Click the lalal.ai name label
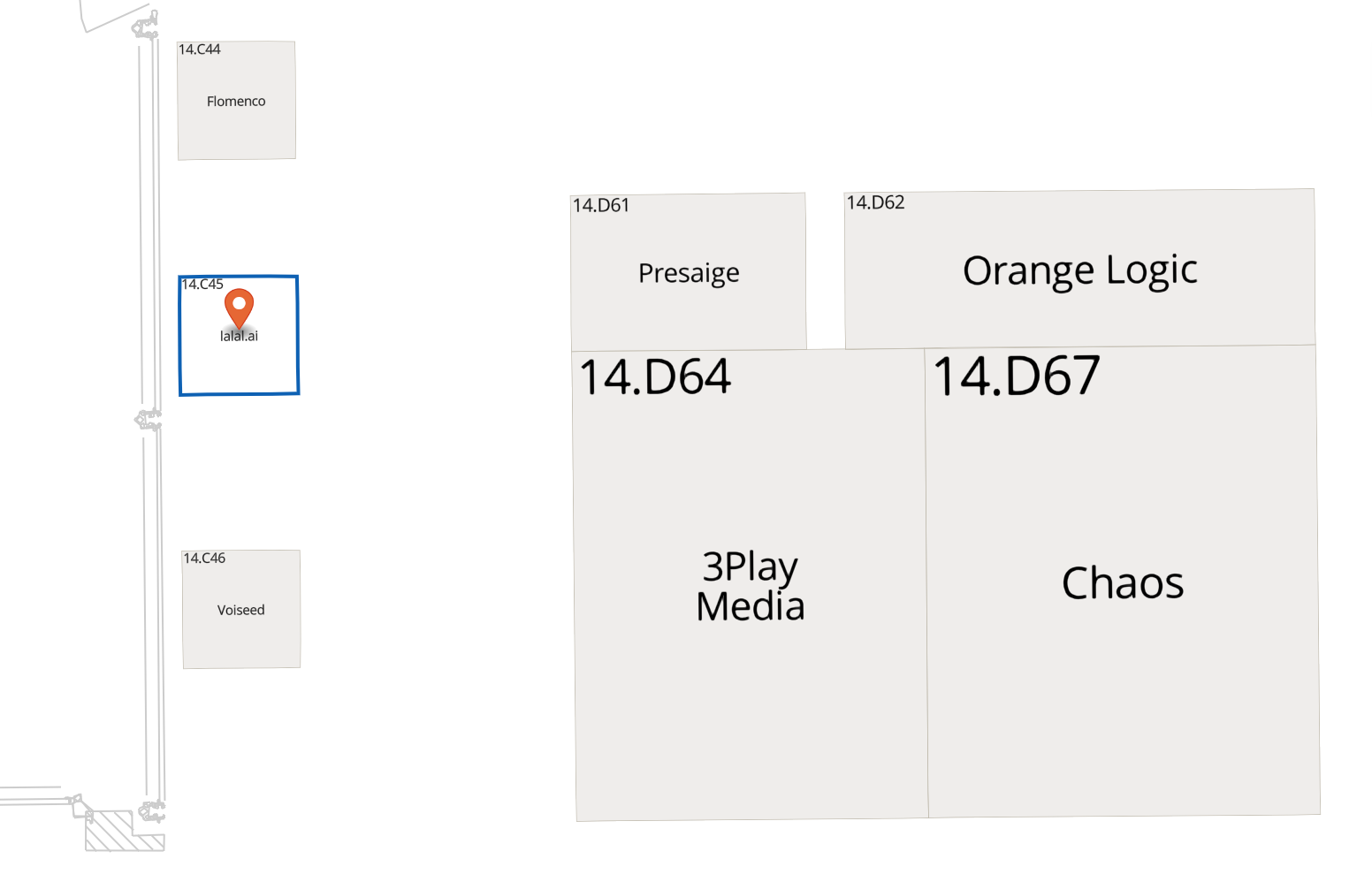Screen dimensions: 1372x882 point(239,336)
